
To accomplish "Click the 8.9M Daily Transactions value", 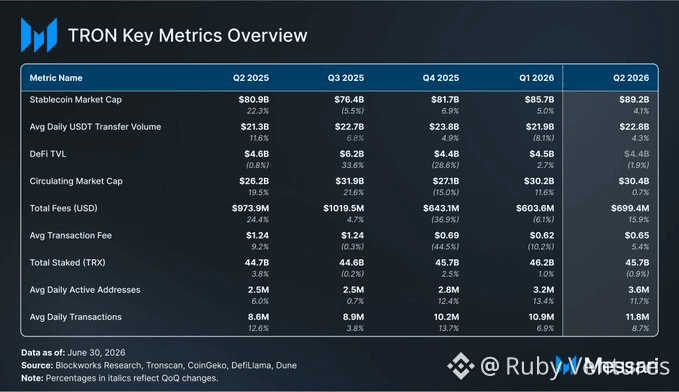I will [x=353, y=317].
